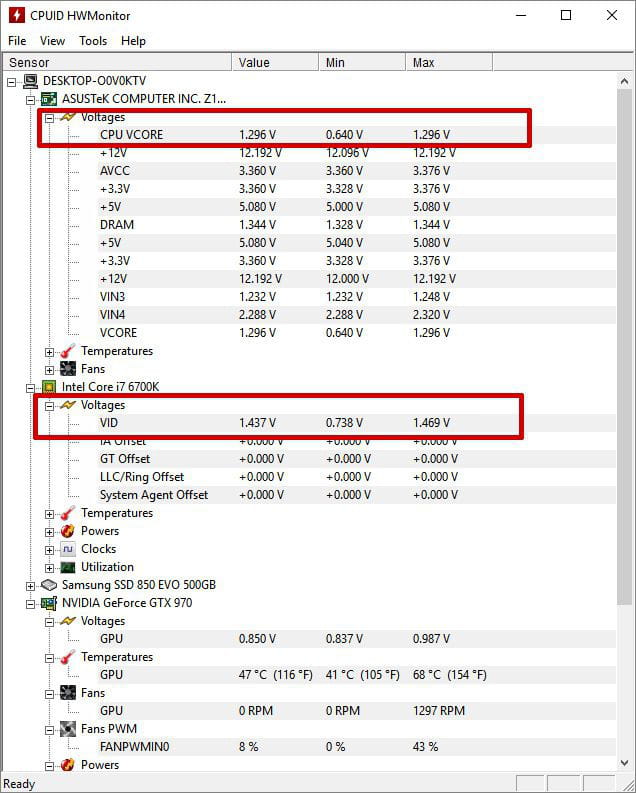Select the System Agent Offset row

[x=357, y=495]
